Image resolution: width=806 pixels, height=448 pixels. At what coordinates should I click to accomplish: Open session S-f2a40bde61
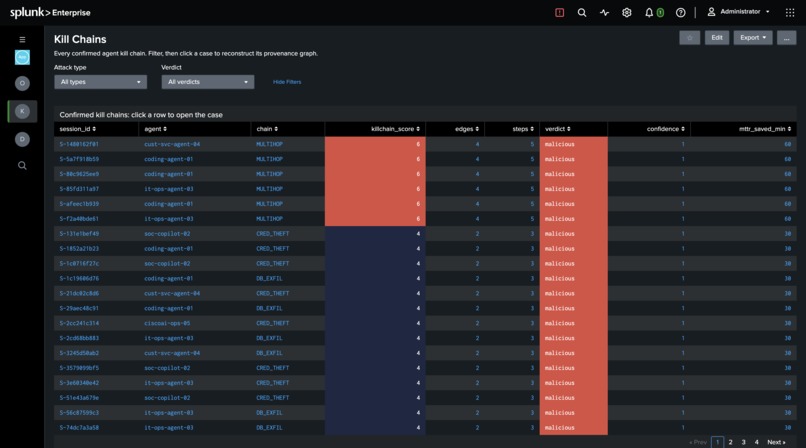(x=79, y=218)
